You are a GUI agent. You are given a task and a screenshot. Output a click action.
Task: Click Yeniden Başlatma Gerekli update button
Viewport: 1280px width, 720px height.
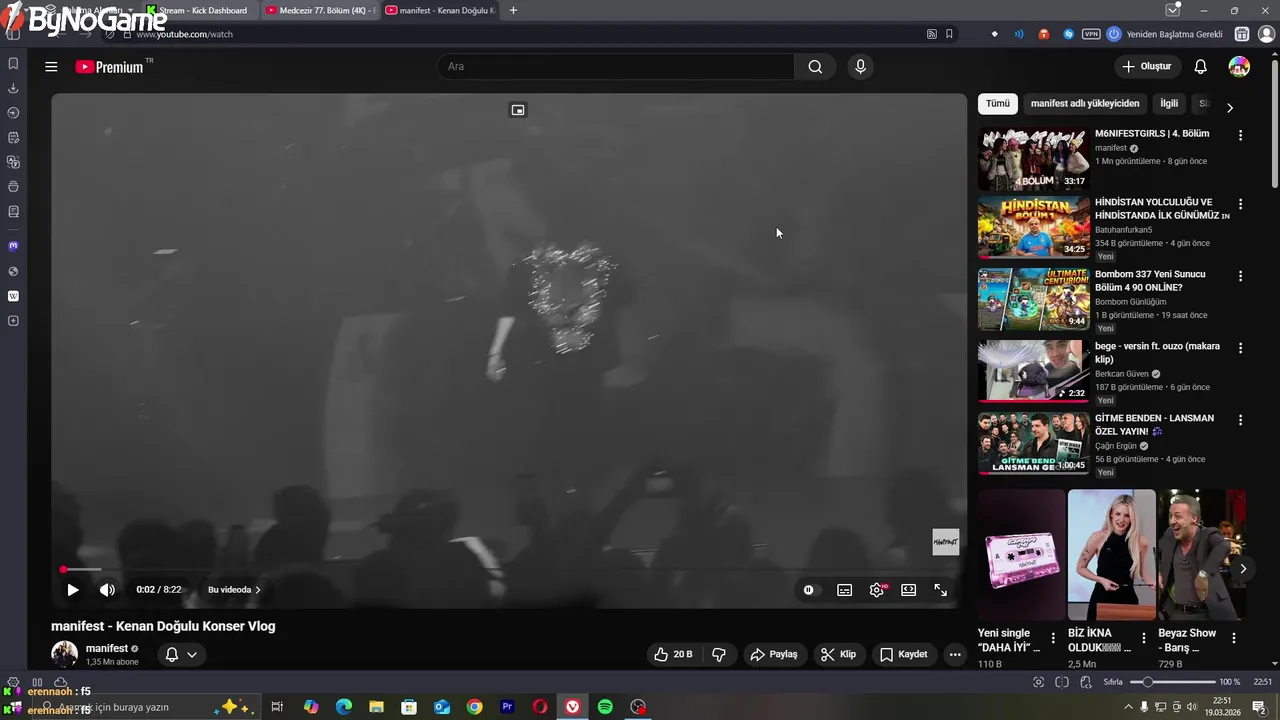[x=1165, y=34]
